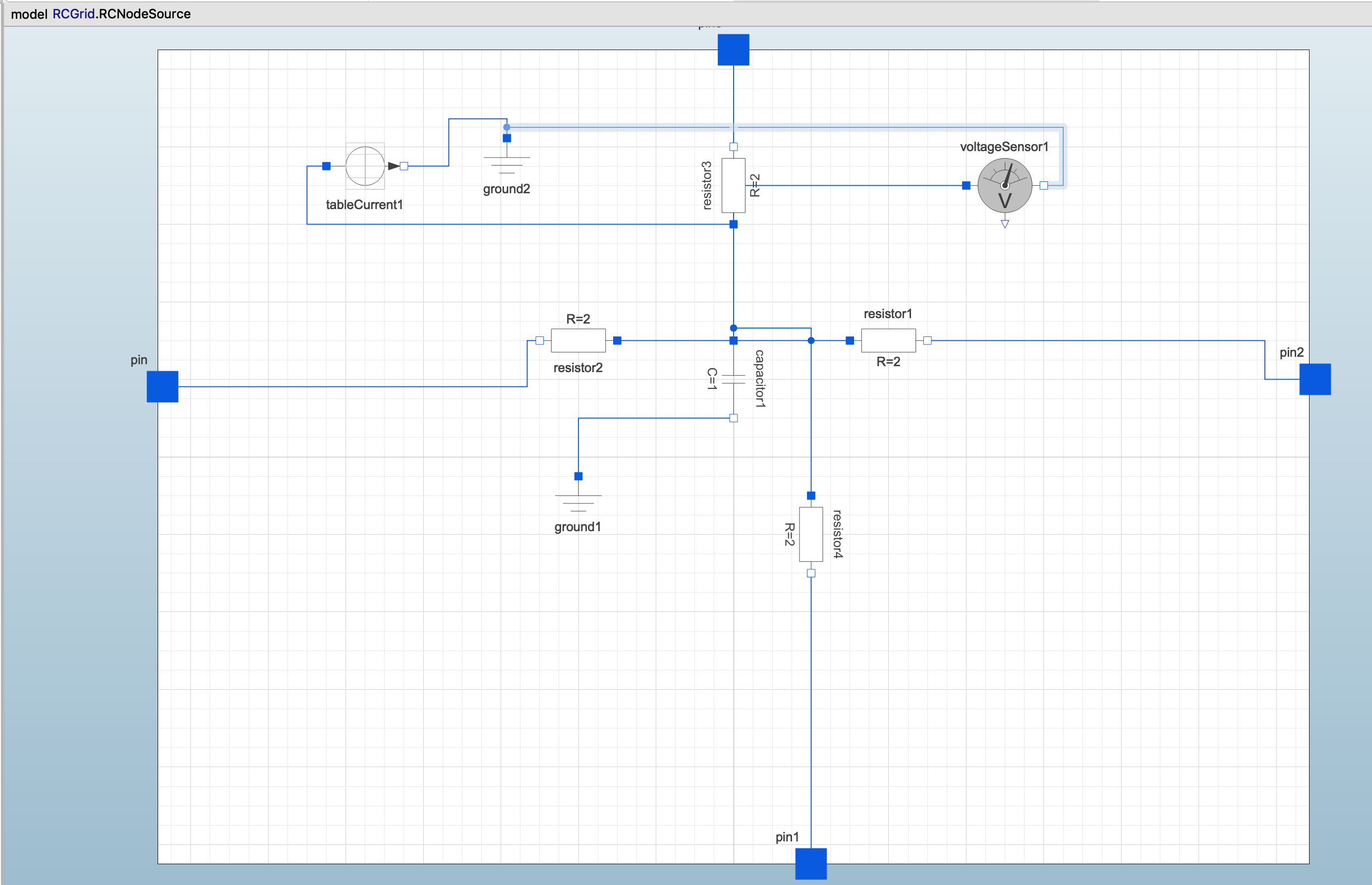Click the top blue pin connector square
1372x885 pixels.
click(734, 50)
